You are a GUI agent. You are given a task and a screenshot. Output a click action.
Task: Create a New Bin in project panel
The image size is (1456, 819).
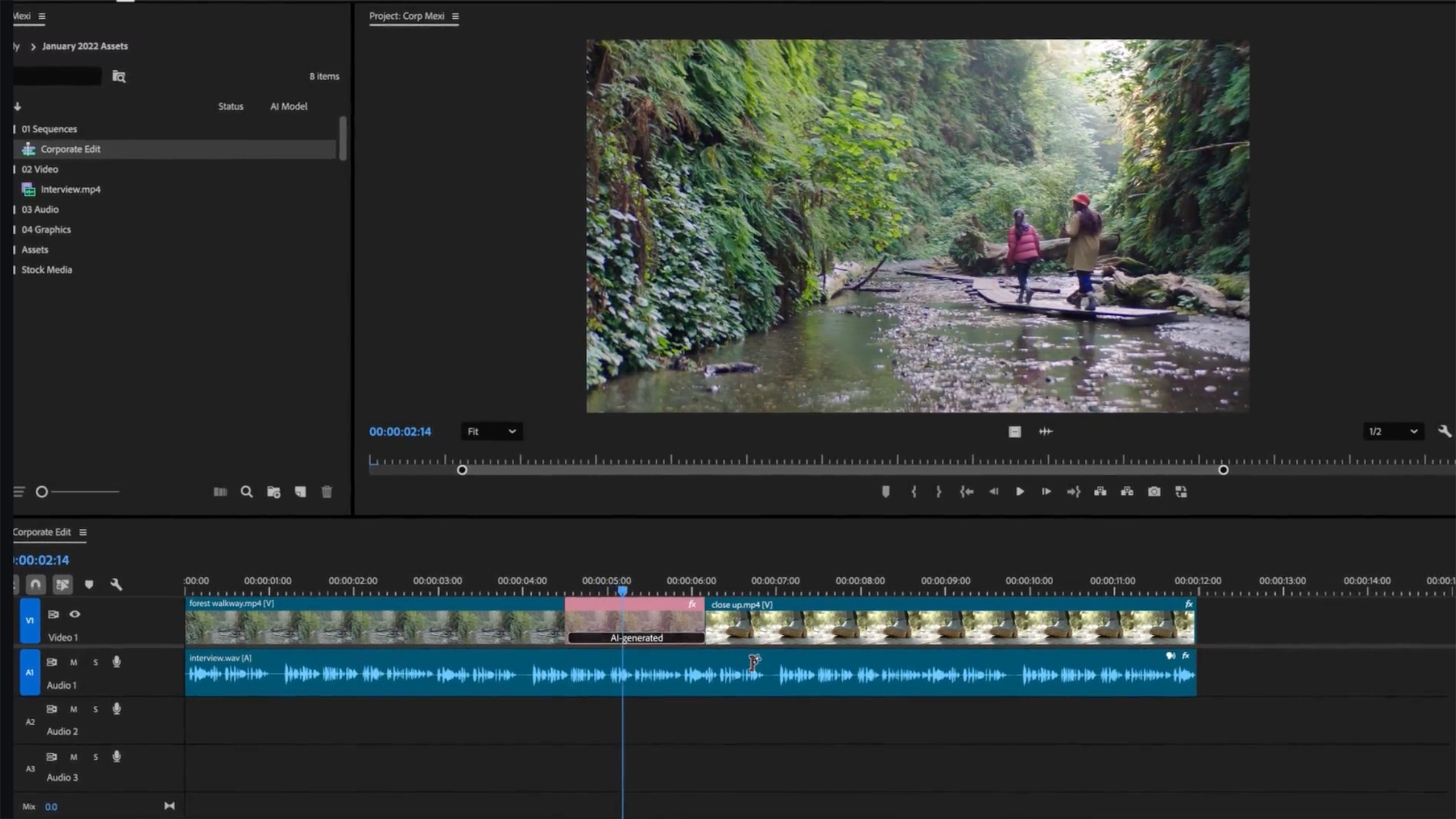pos(274,492)
